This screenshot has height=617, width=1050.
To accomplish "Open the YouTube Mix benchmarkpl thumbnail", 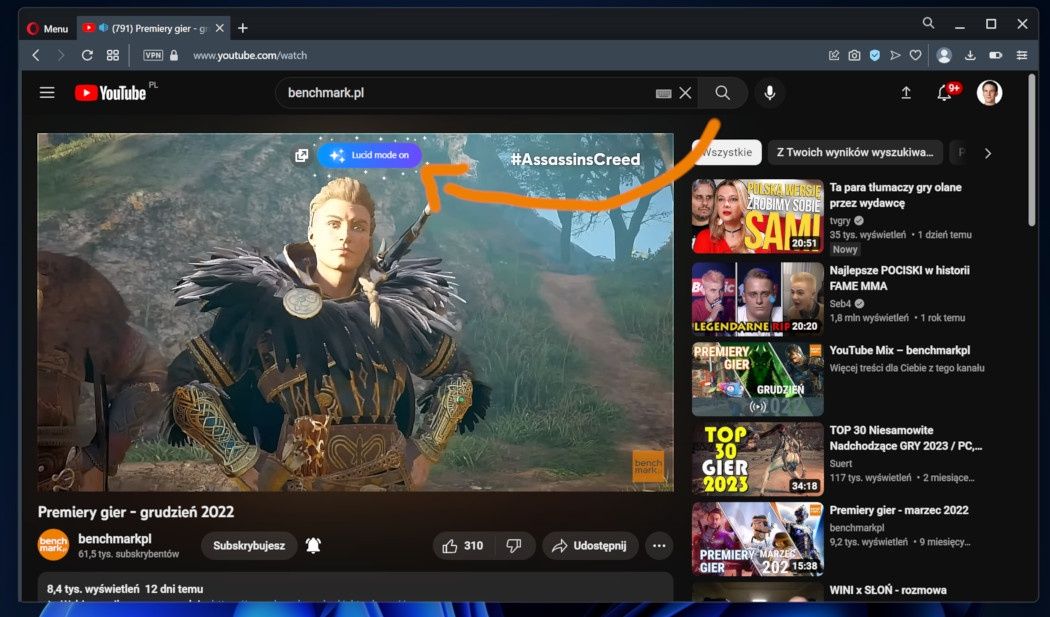I will pos(757,379).
